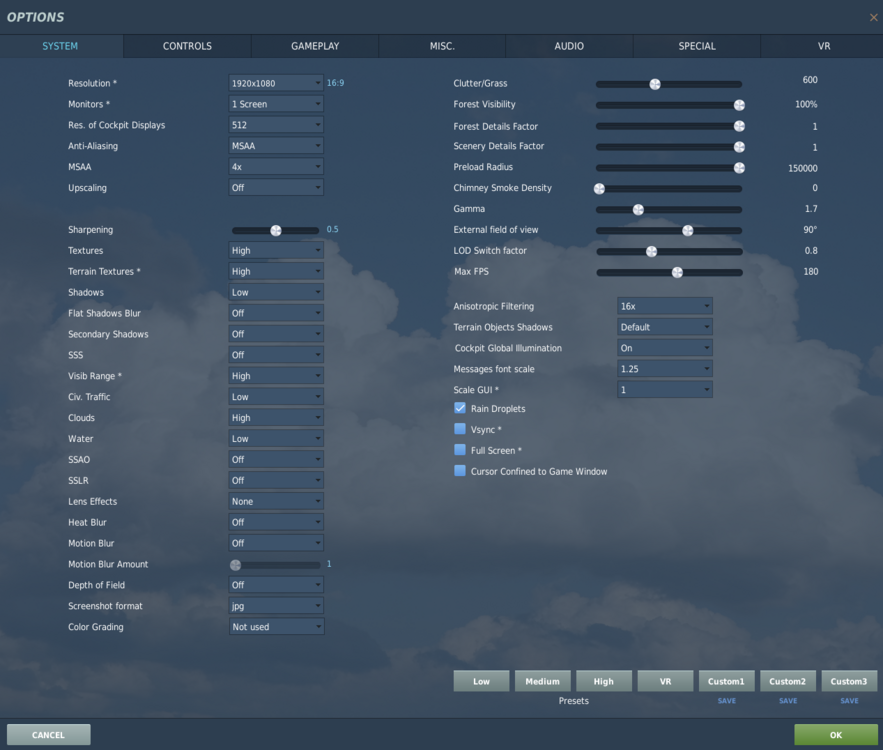883x750 pixels.
Task: Load the Custom1 preset
Action: (x=726, y=681)
